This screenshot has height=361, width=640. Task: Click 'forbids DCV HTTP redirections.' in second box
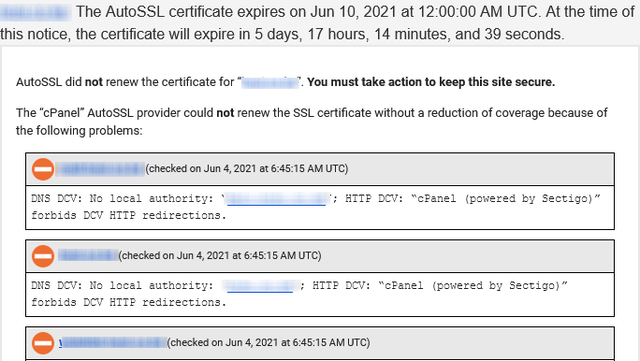(129, 302)
